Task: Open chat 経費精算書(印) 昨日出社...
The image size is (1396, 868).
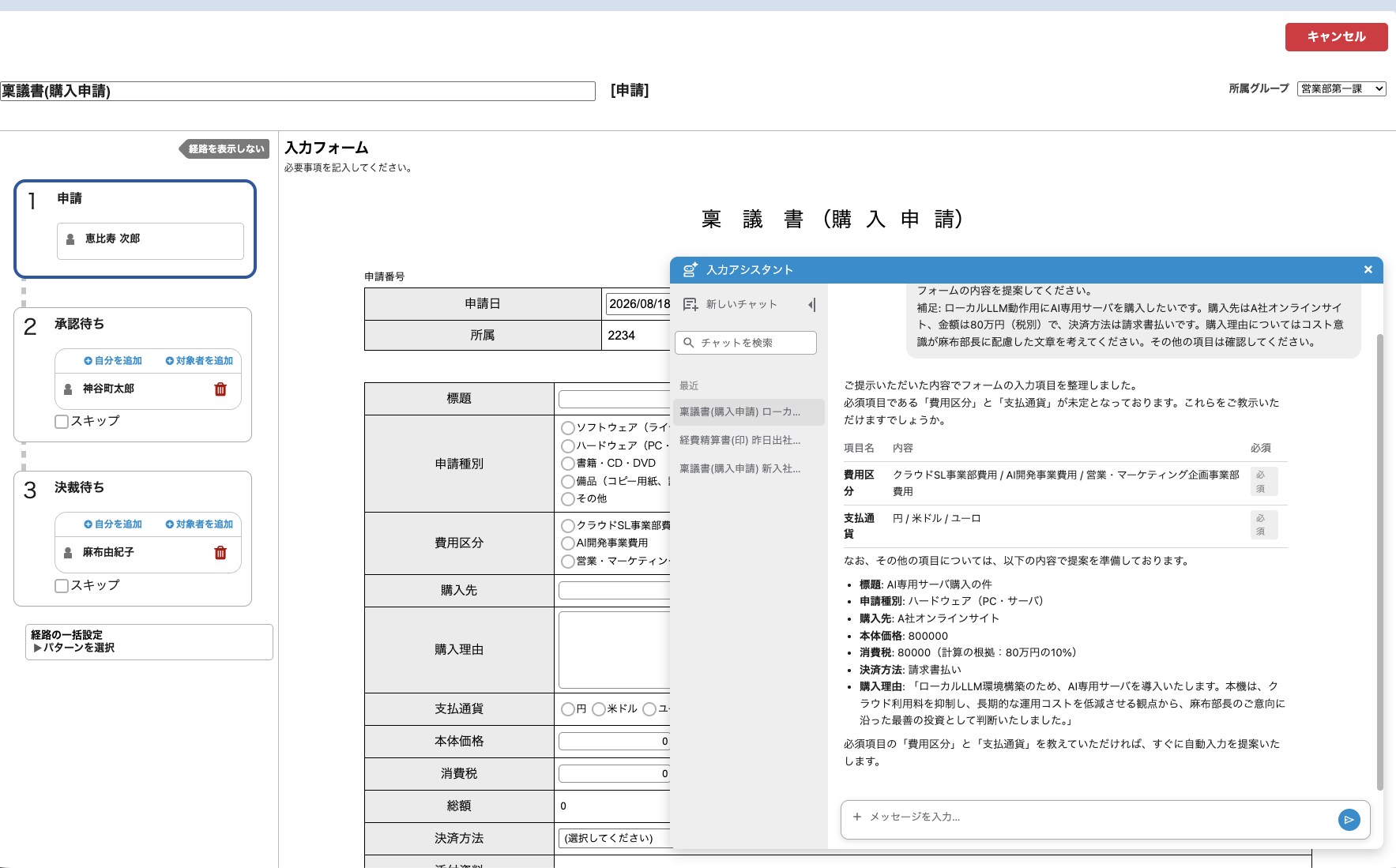Action: tap(747, 440)
